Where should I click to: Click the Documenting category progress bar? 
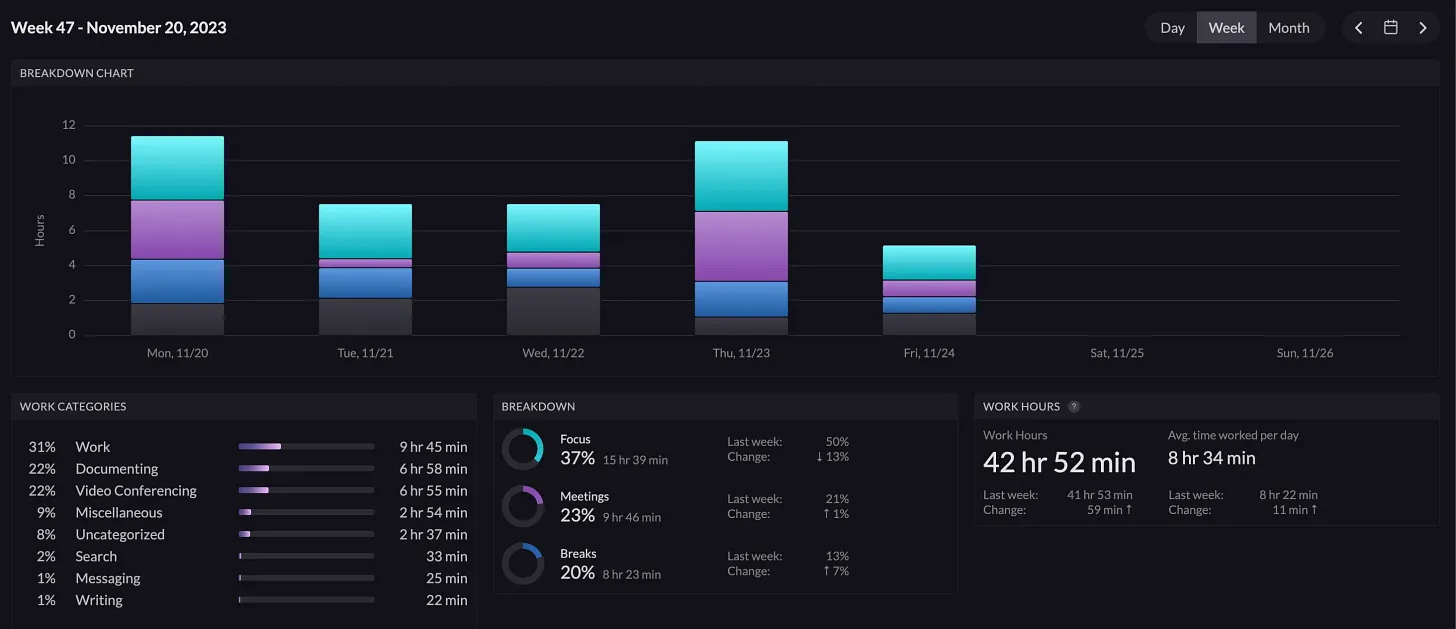click(306, 468)
